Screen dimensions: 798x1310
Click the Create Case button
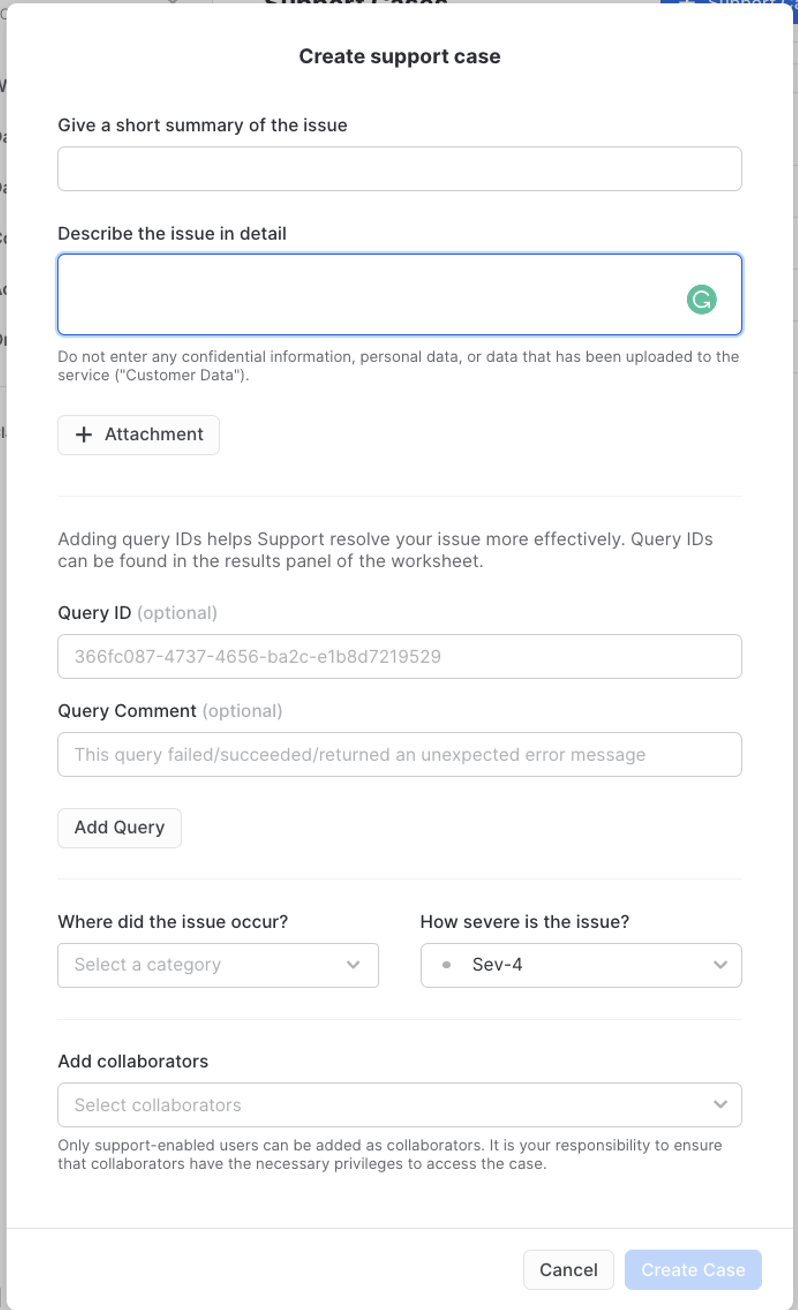(x=693, y=1269)
